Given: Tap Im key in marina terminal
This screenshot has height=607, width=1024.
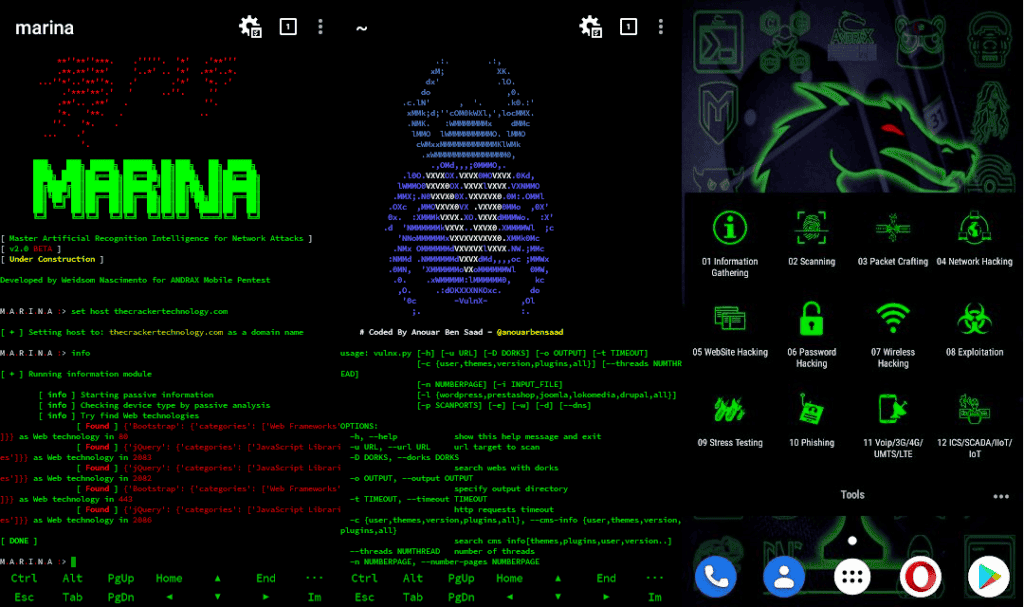Looking at the screenshot, I should point(314,597).
